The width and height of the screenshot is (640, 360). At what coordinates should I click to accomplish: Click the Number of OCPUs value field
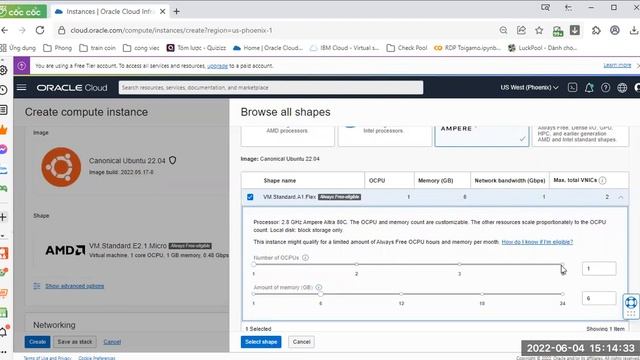tap(599, 269)
